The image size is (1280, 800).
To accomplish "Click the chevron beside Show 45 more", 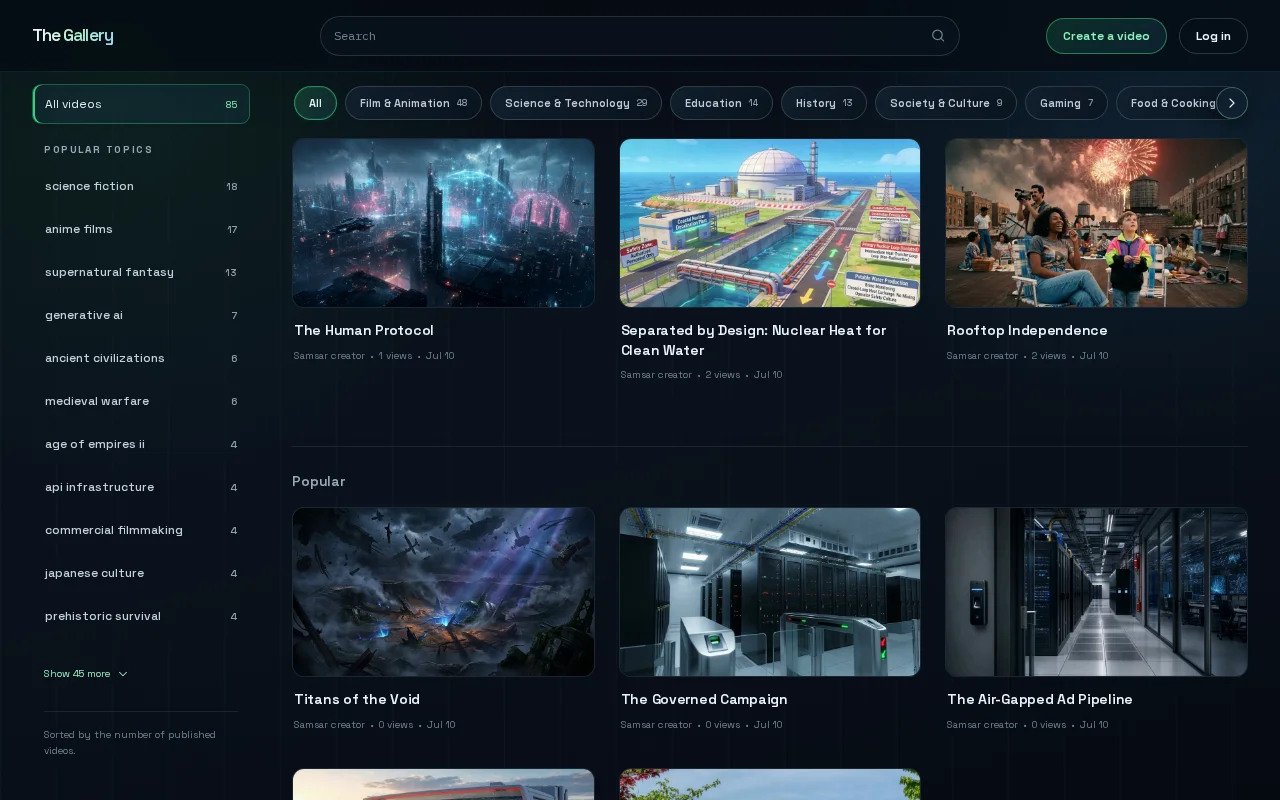I will (x=123, y=674).
